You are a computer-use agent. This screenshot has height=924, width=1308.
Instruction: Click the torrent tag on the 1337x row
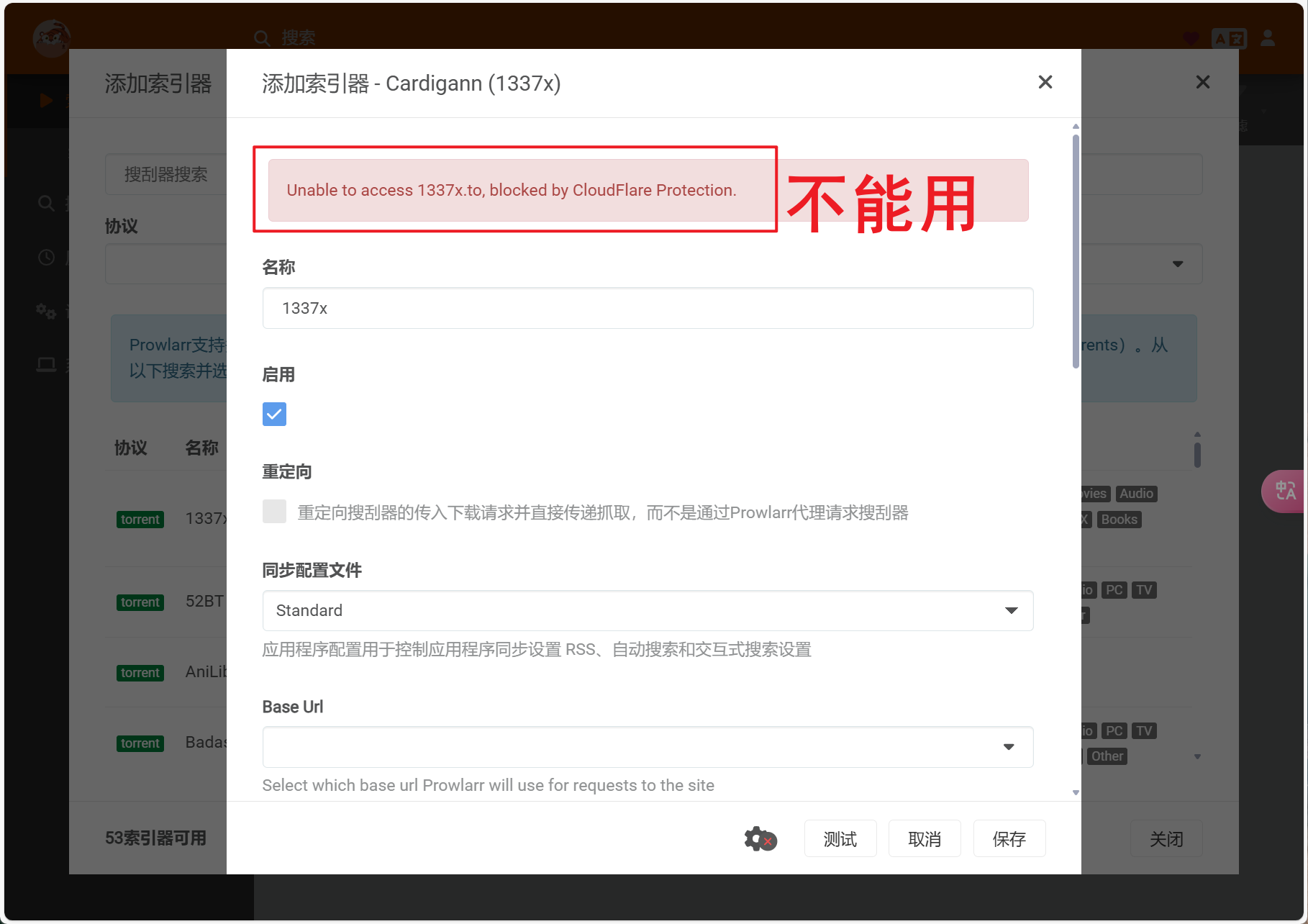140,519
